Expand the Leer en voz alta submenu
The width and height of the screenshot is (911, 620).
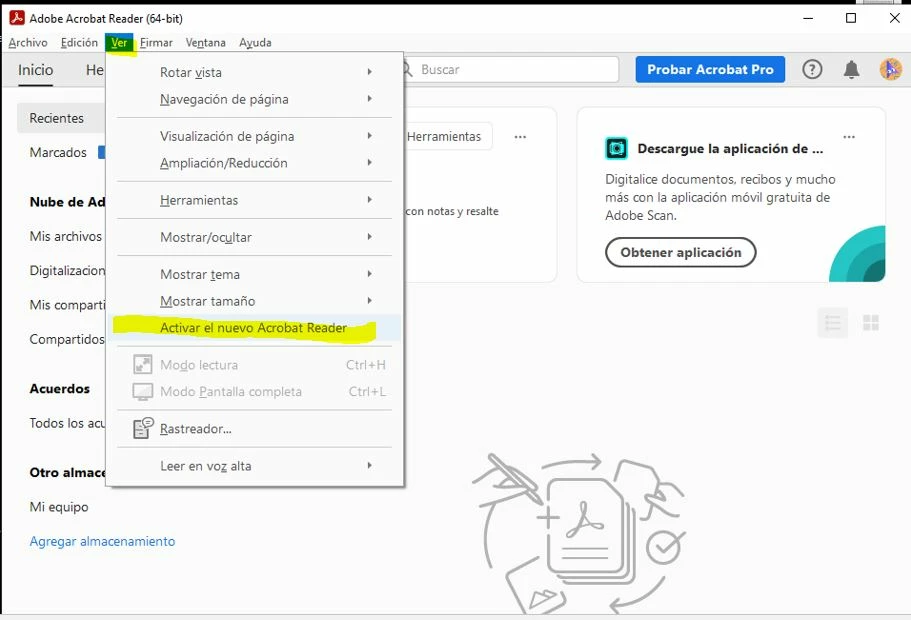point(370,465)
